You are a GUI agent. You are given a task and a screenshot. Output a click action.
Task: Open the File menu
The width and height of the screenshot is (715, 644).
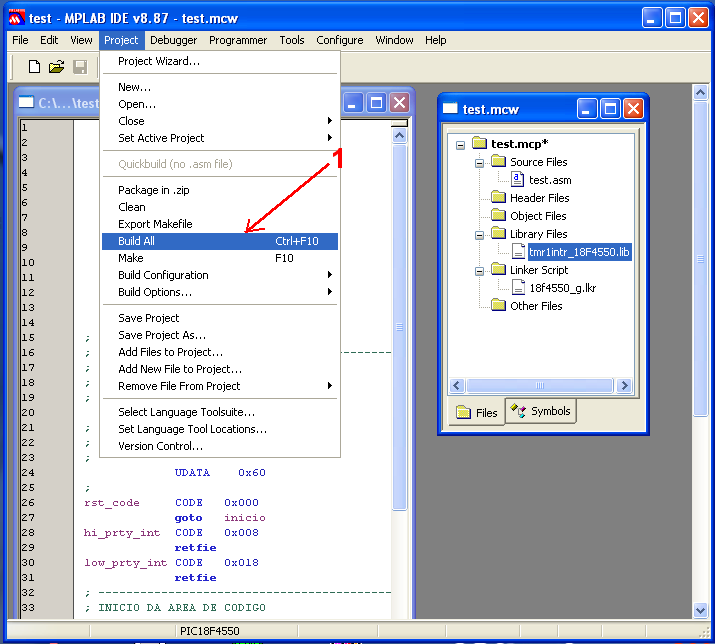coord(20,40)
